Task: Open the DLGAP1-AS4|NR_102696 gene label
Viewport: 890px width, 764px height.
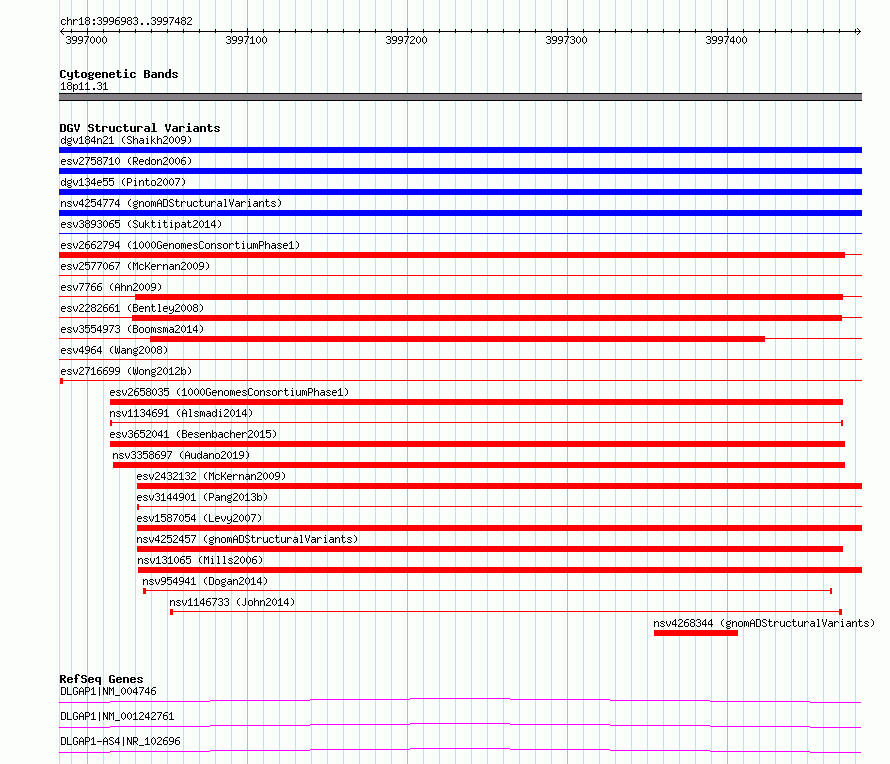Action: click(120, 741)
